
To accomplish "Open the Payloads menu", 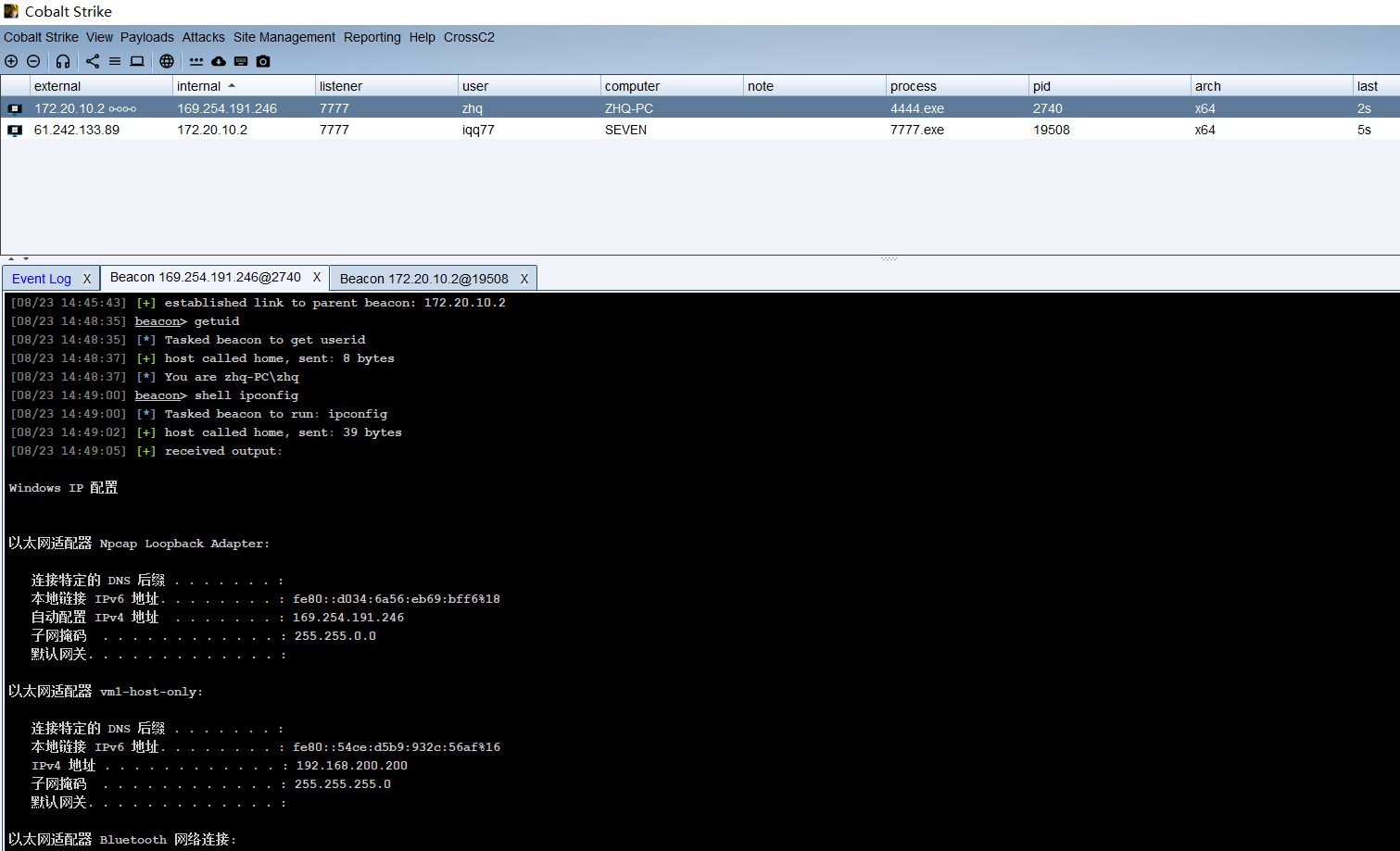I will pos(147,37).
